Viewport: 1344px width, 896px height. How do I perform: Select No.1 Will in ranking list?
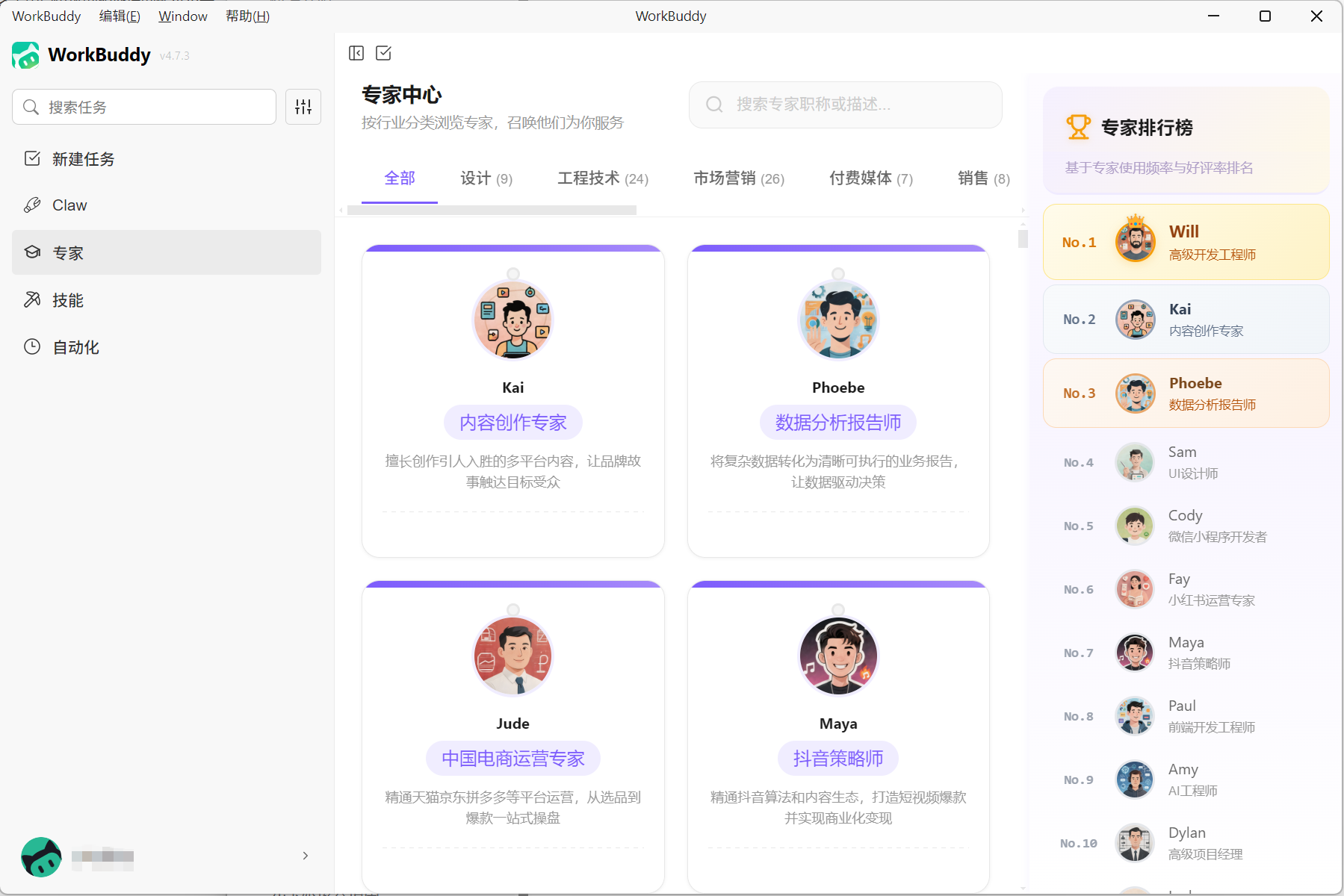(1186, 242)
